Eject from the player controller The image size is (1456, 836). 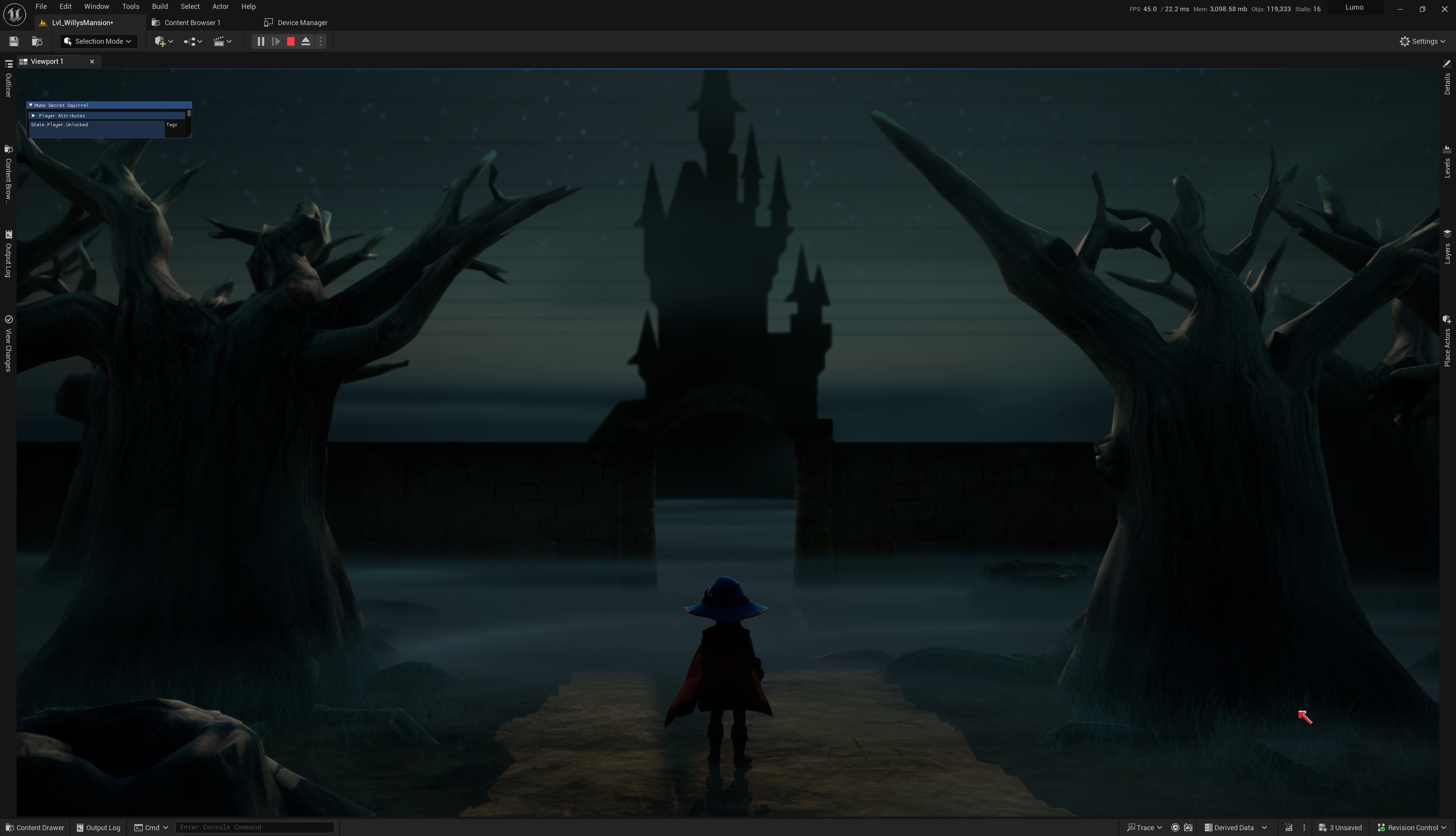[305, 41]
